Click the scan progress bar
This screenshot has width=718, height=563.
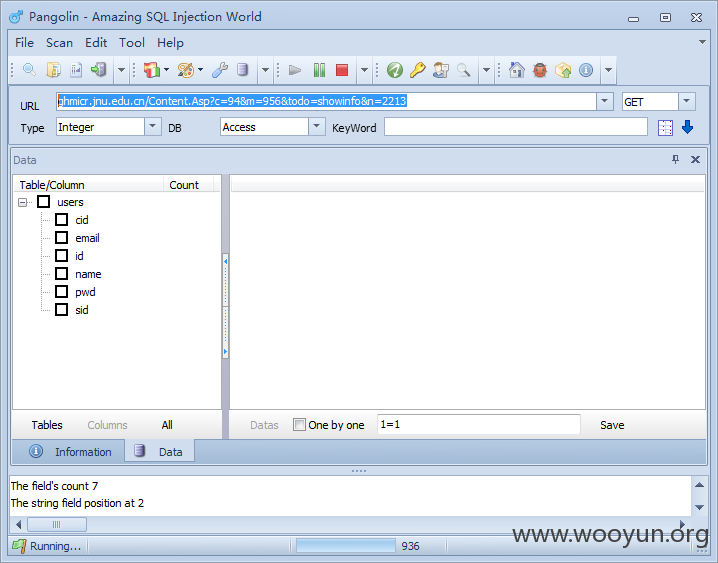(x=346, y=546)
